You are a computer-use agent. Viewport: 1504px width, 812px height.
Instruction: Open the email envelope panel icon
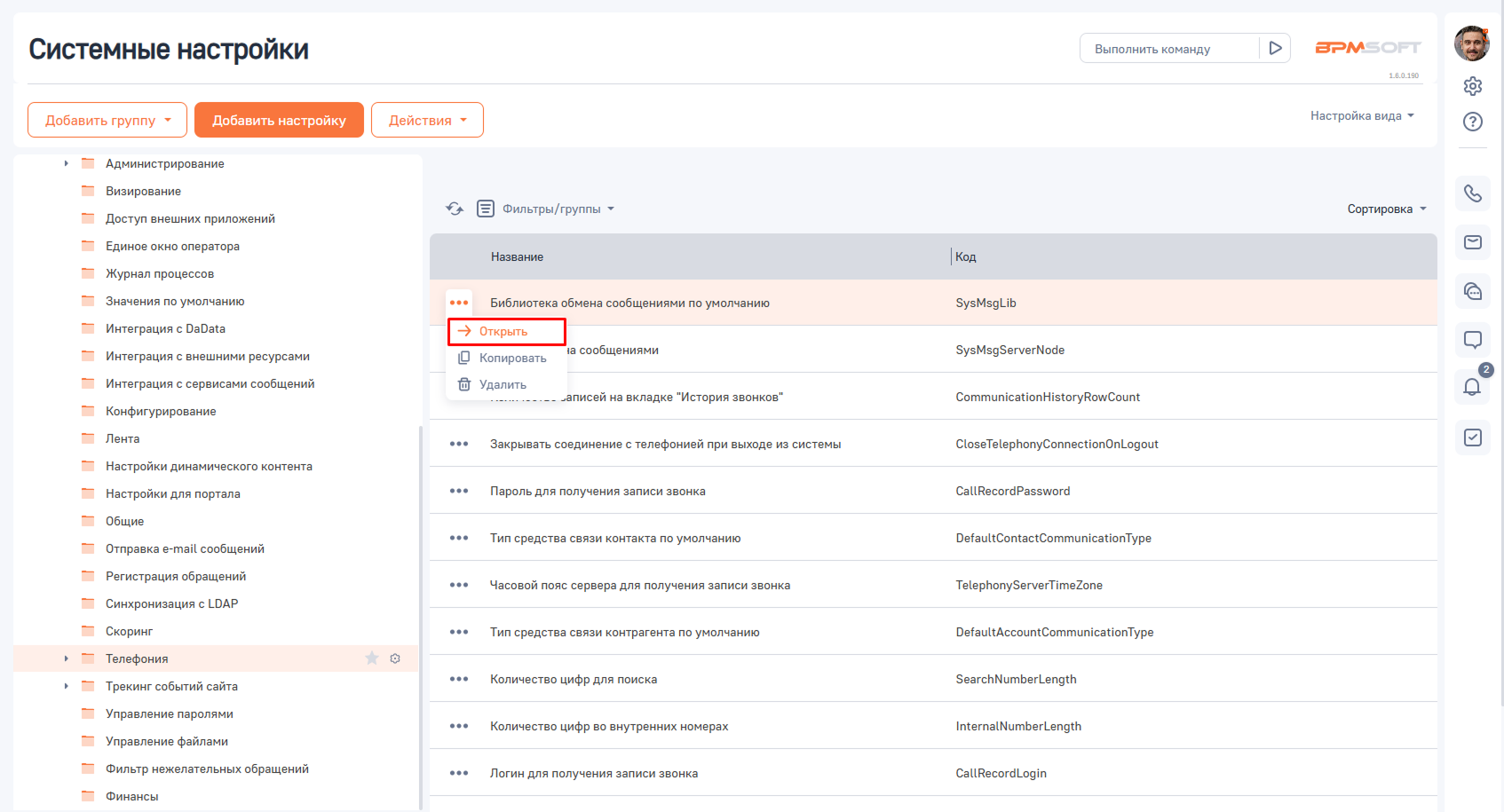pyautogui.click(x=1473, y=242)
